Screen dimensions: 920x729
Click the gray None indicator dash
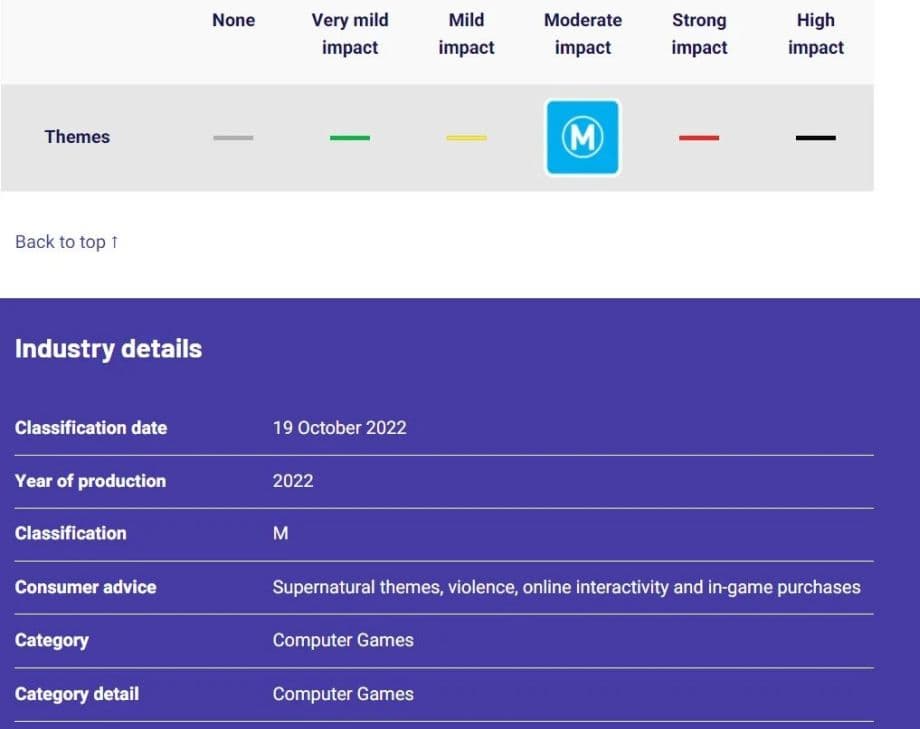click(x=233, y=138)
